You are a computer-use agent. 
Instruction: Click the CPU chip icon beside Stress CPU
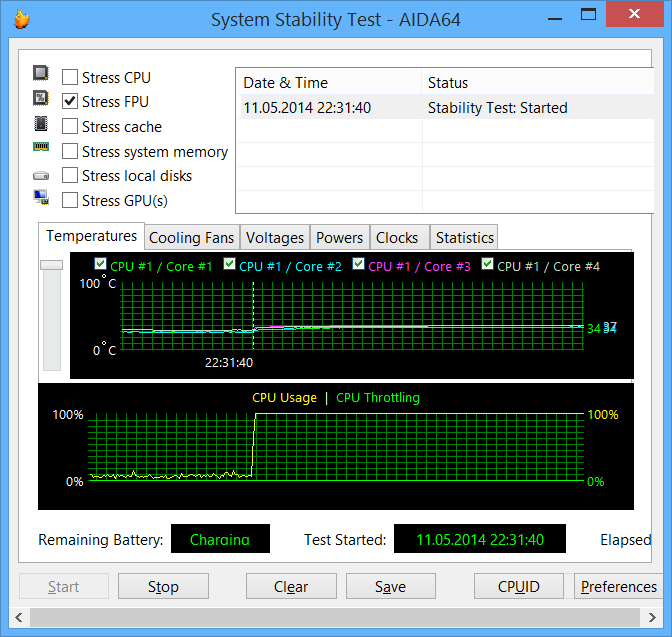pos(41,73)
